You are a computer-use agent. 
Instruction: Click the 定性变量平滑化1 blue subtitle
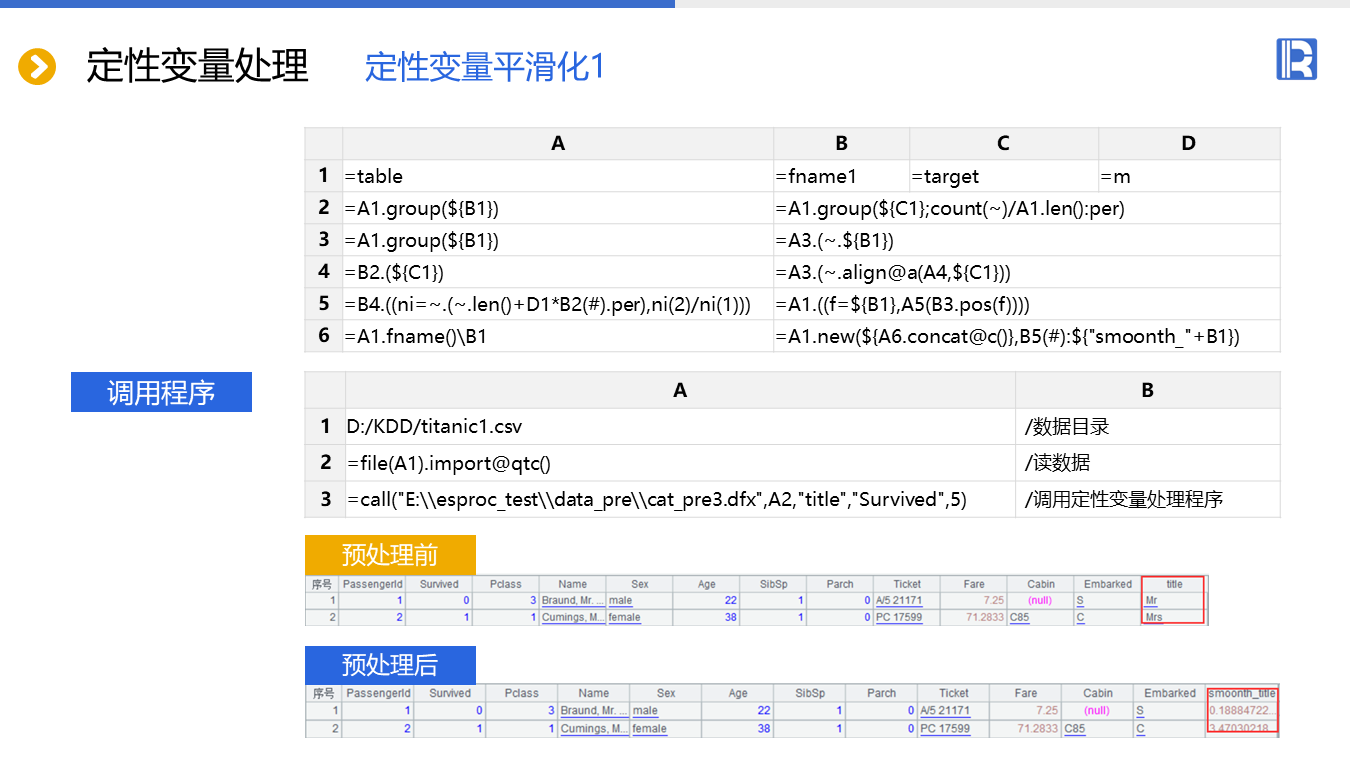484,67
